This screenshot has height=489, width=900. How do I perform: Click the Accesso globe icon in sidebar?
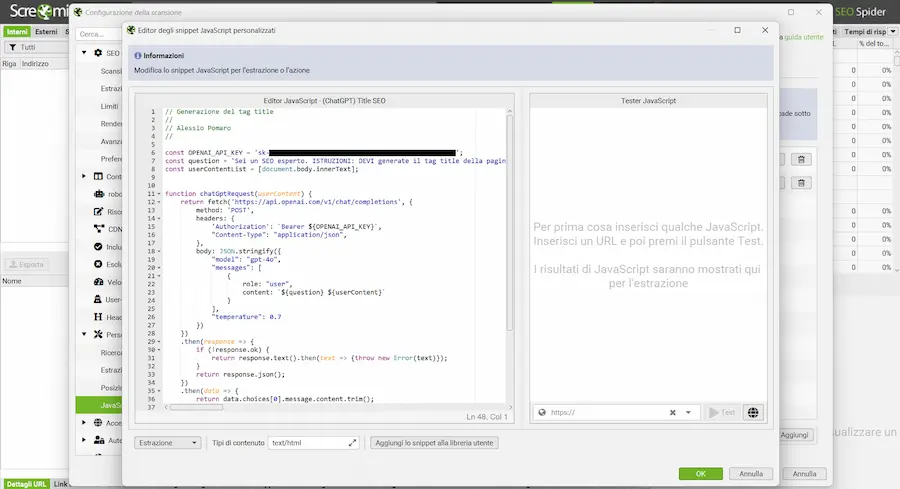click(98, 422)
